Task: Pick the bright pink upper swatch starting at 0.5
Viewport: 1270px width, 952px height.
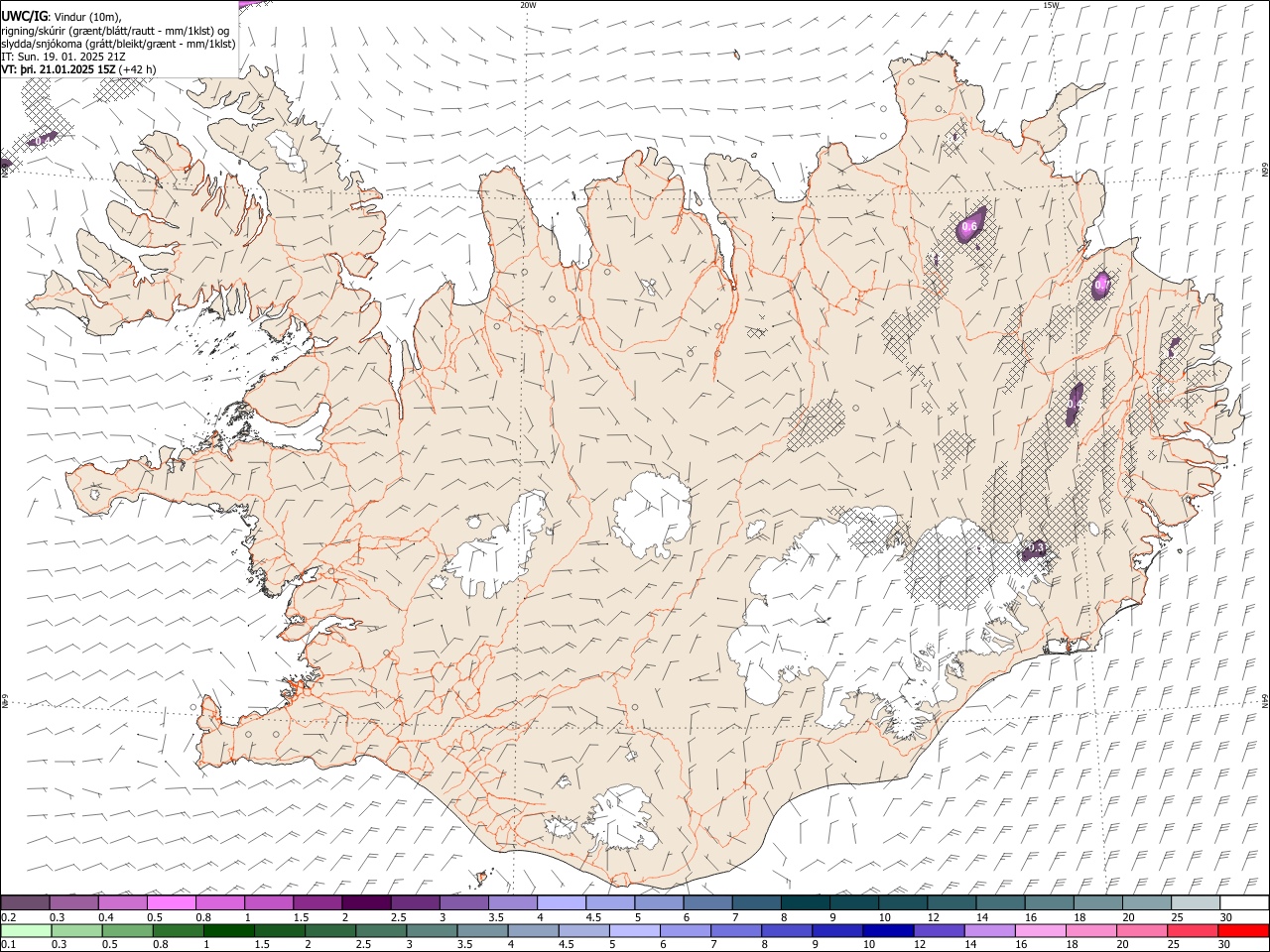Action: pyautogui.click(x=172, y=902)
